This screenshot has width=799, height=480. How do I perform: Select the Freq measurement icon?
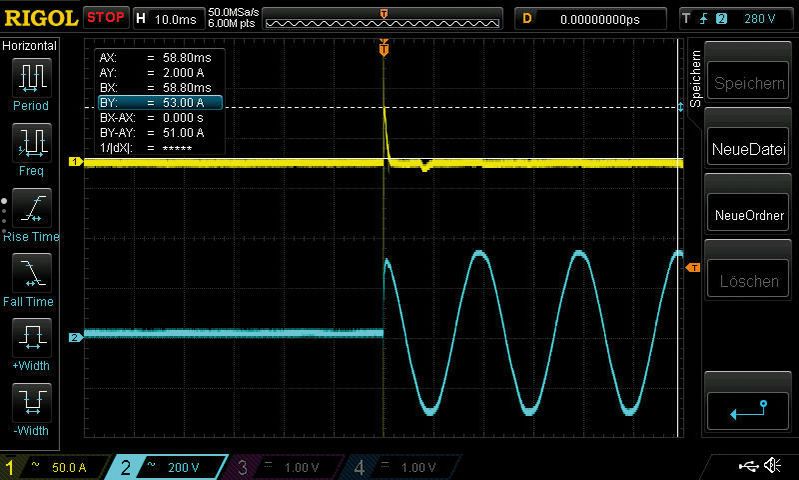click(x=30, y=146)
